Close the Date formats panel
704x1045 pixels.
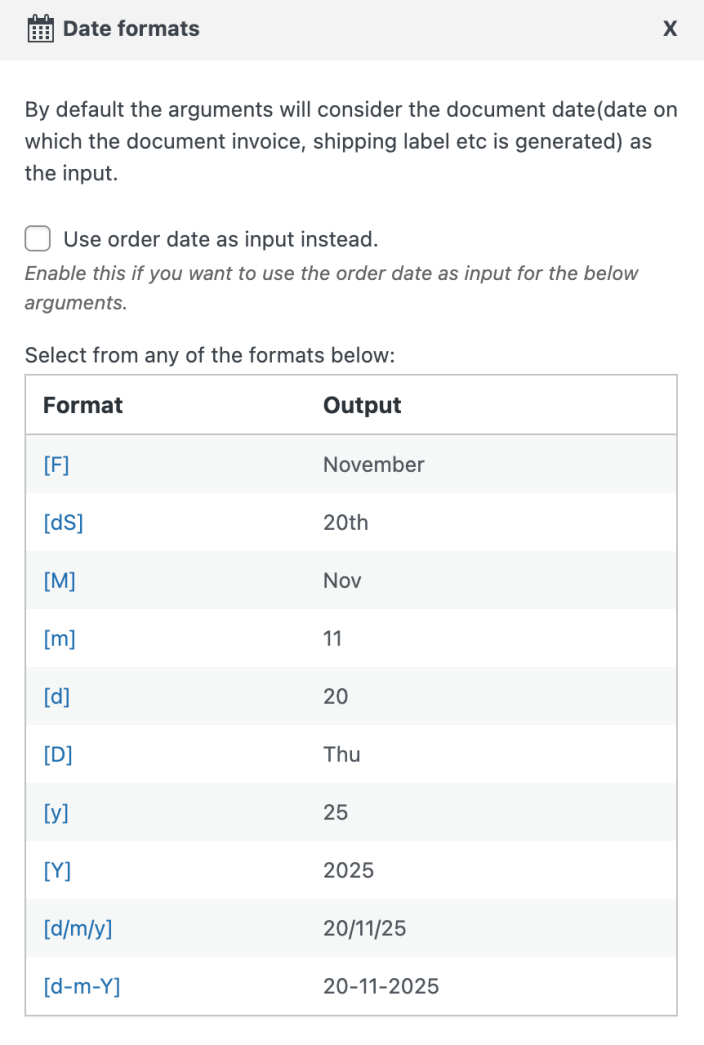[x=670, y=29]
